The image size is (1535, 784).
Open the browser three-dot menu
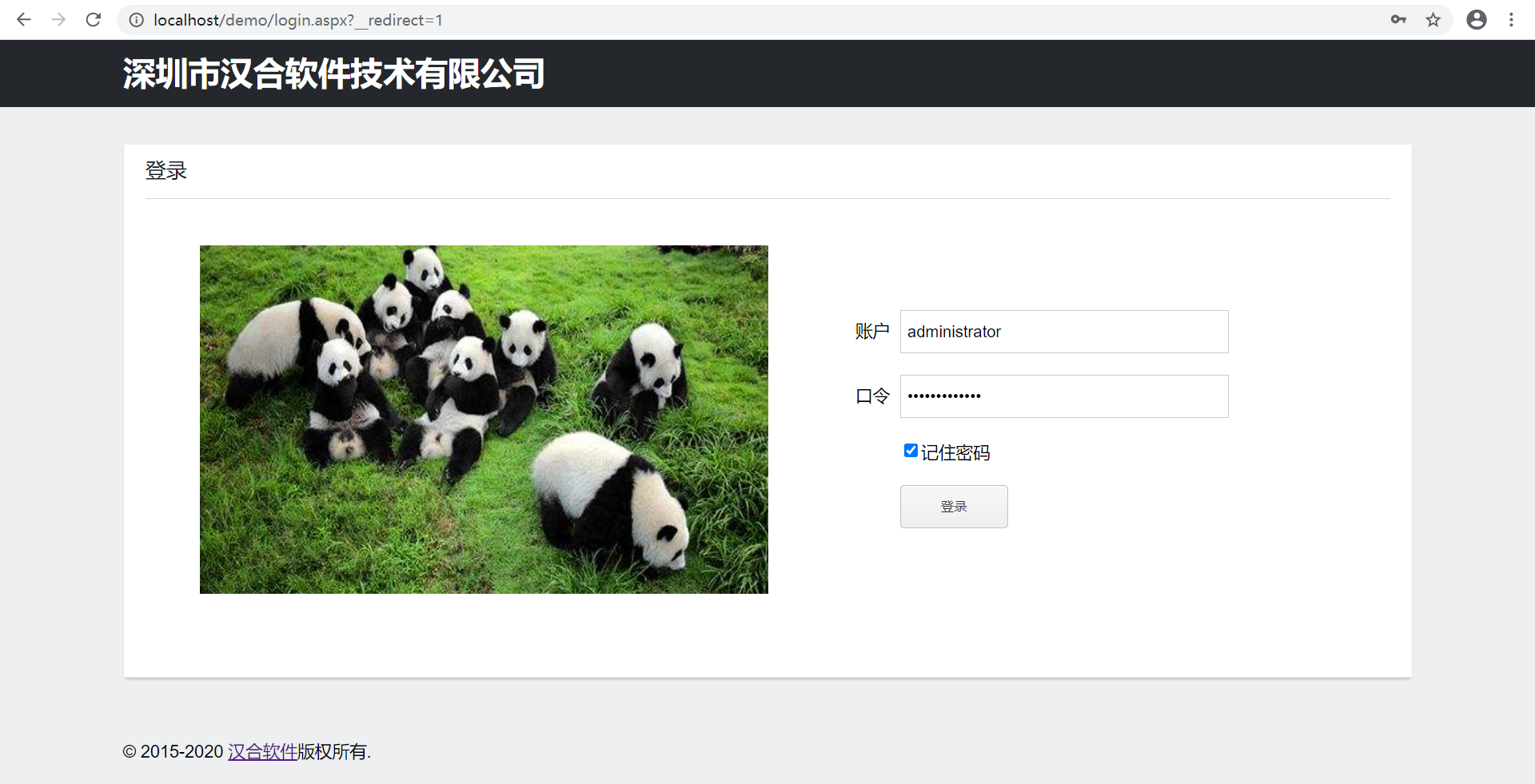pyautogui.click(x=1511, y=20)
